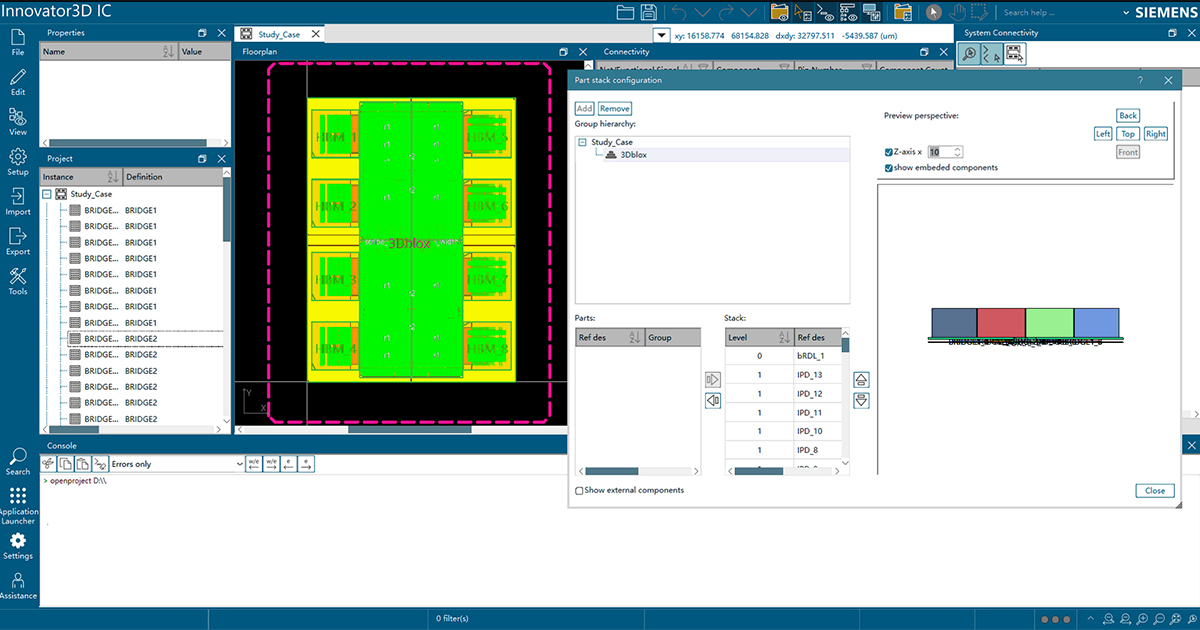Click the red block in stack preview
Image resolution: width=1200 pixels, height=630 pixels.
click(x=1001, y=322)
